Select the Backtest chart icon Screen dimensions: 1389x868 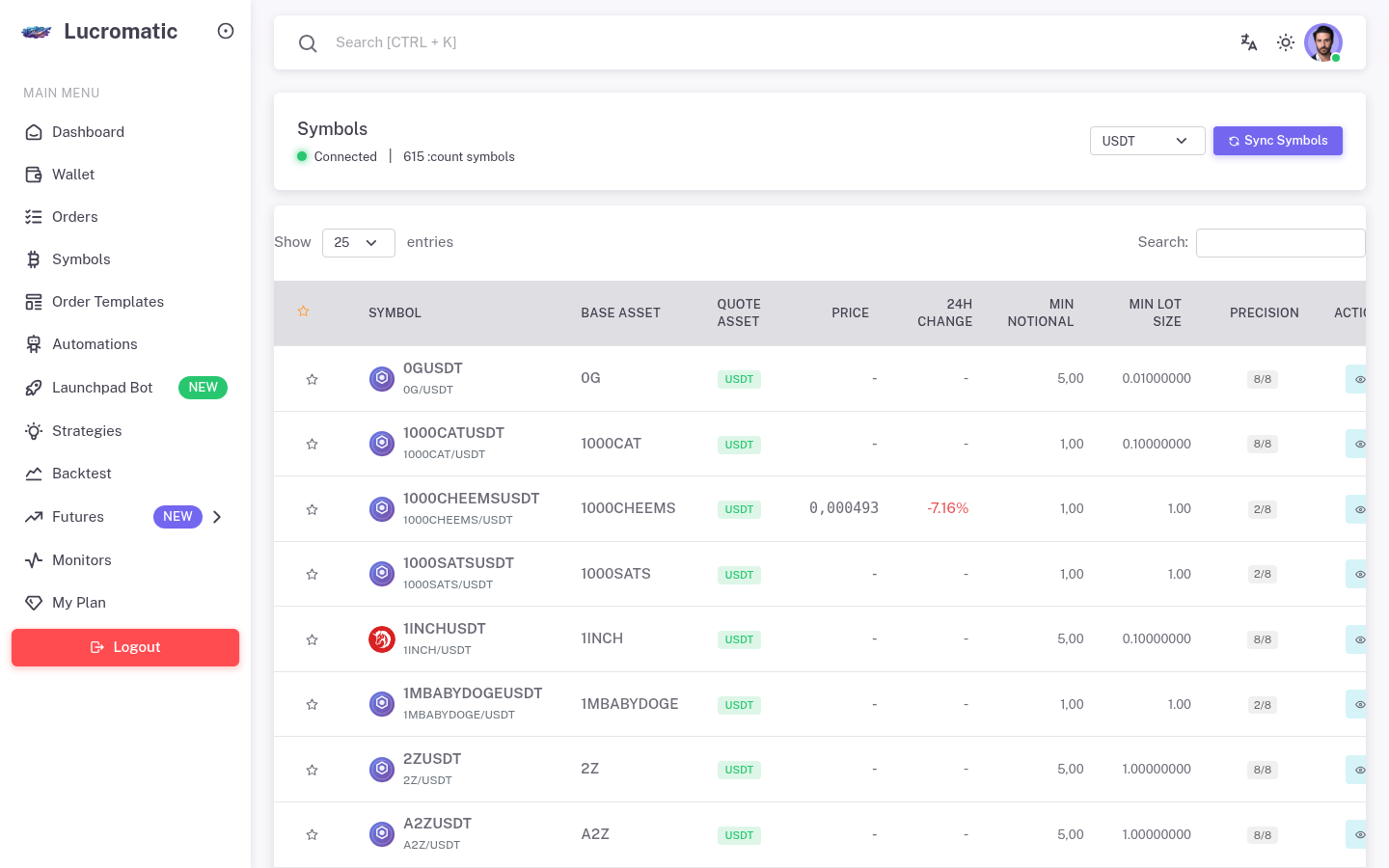[x=31, y=474]
